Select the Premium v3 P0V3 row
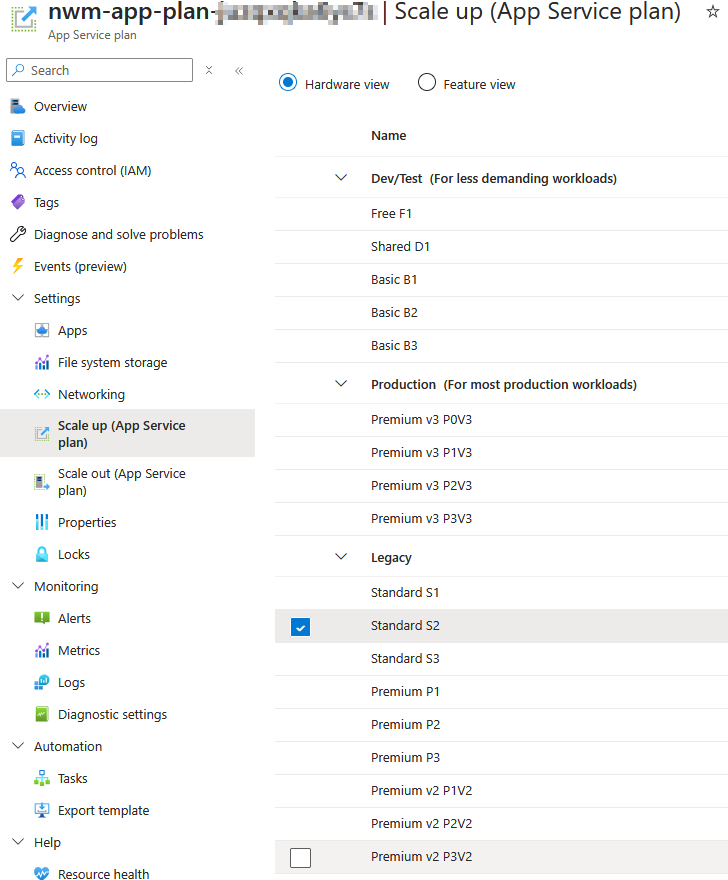The image size is (728, 880). pyautogui.click(x=501, y=420)
